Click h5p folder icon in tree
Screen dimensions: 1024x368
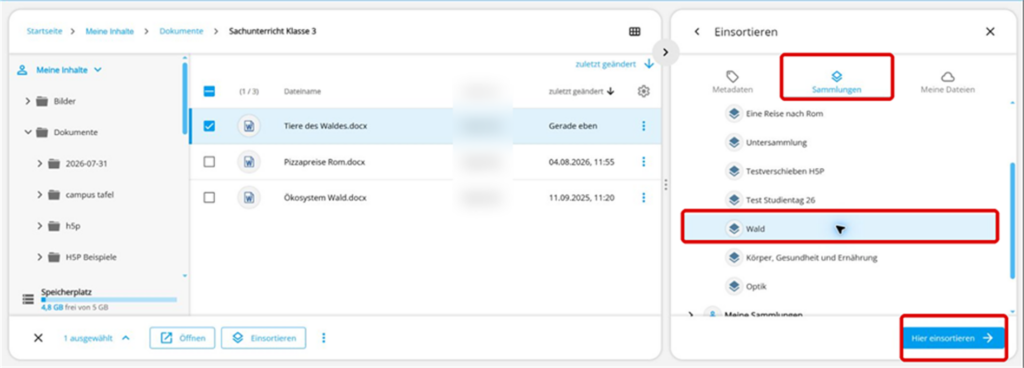pos(54,226)
